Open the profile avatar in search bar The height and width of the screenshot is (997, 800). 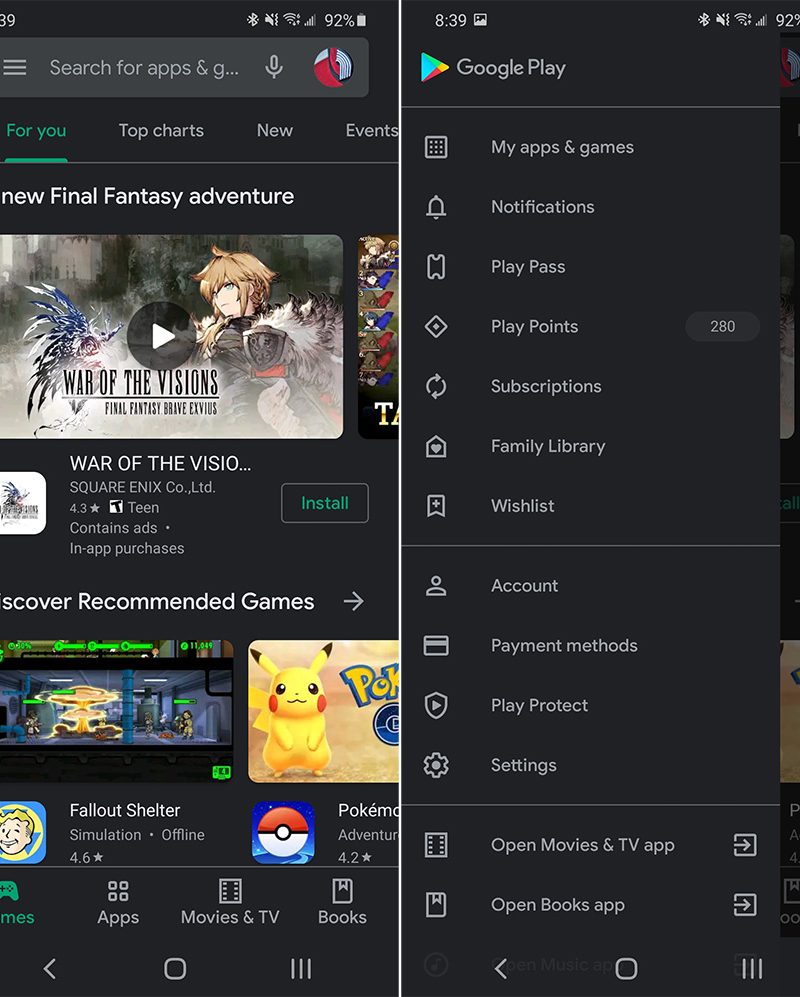[333, 67]
